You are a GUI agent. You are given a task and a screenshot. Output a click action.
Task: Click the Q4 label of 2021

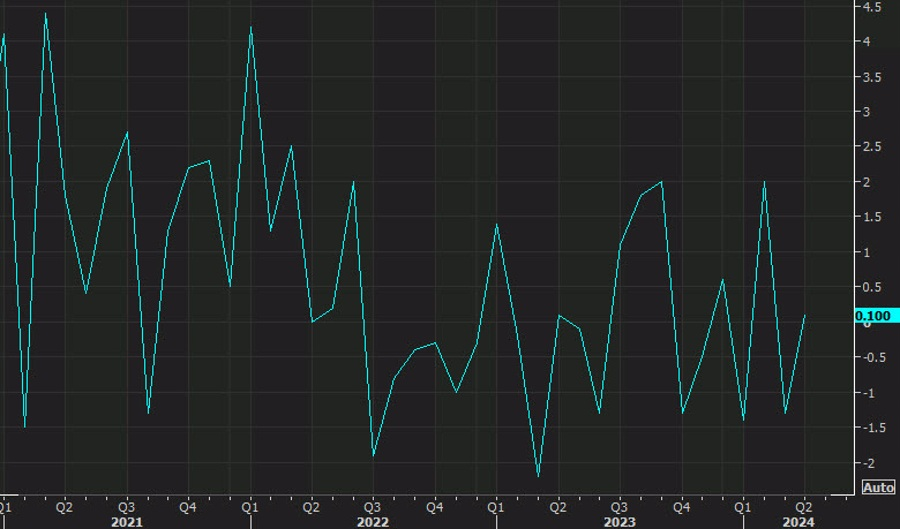pos(188,508)
